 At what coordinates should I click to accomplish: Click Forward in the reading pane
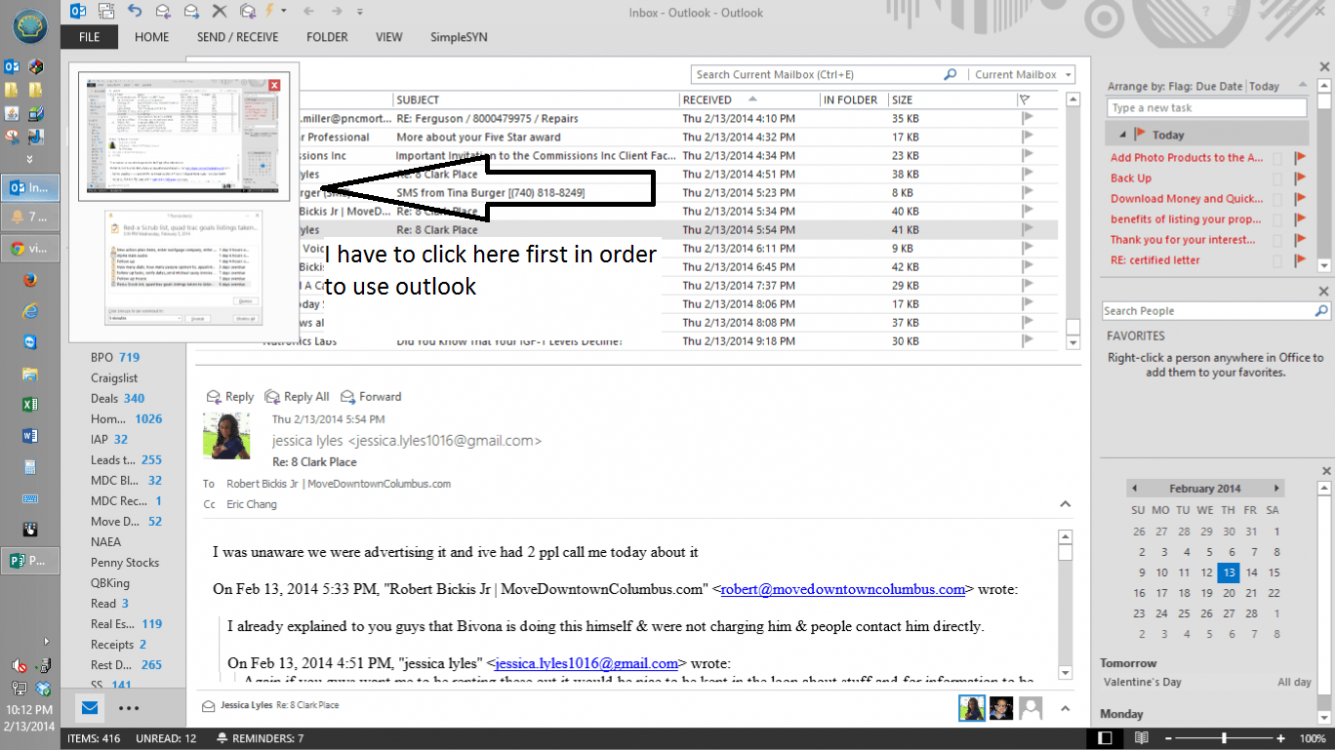point(371,397)
